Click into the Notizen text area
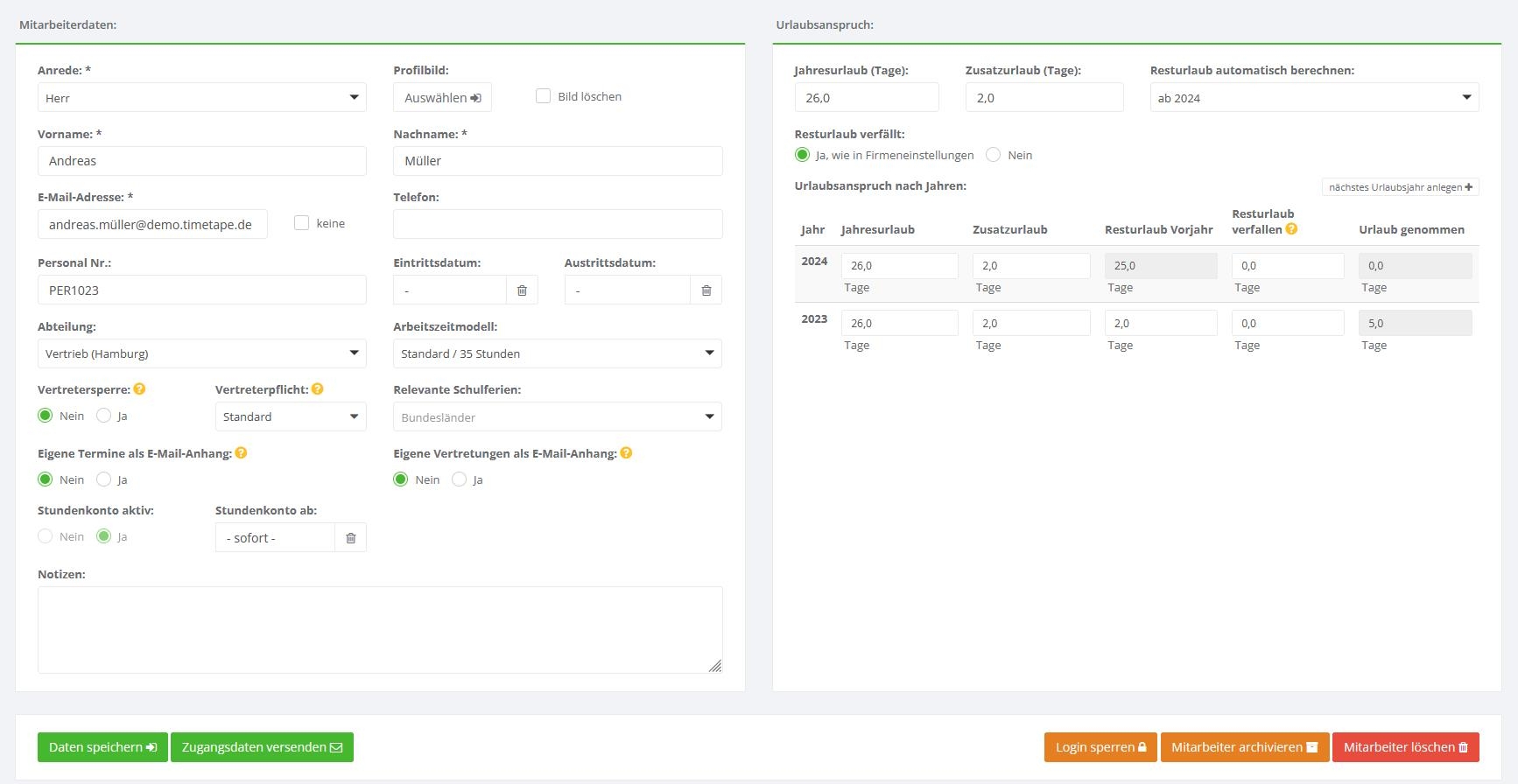 pyautogui.click(x=380, y=630)
